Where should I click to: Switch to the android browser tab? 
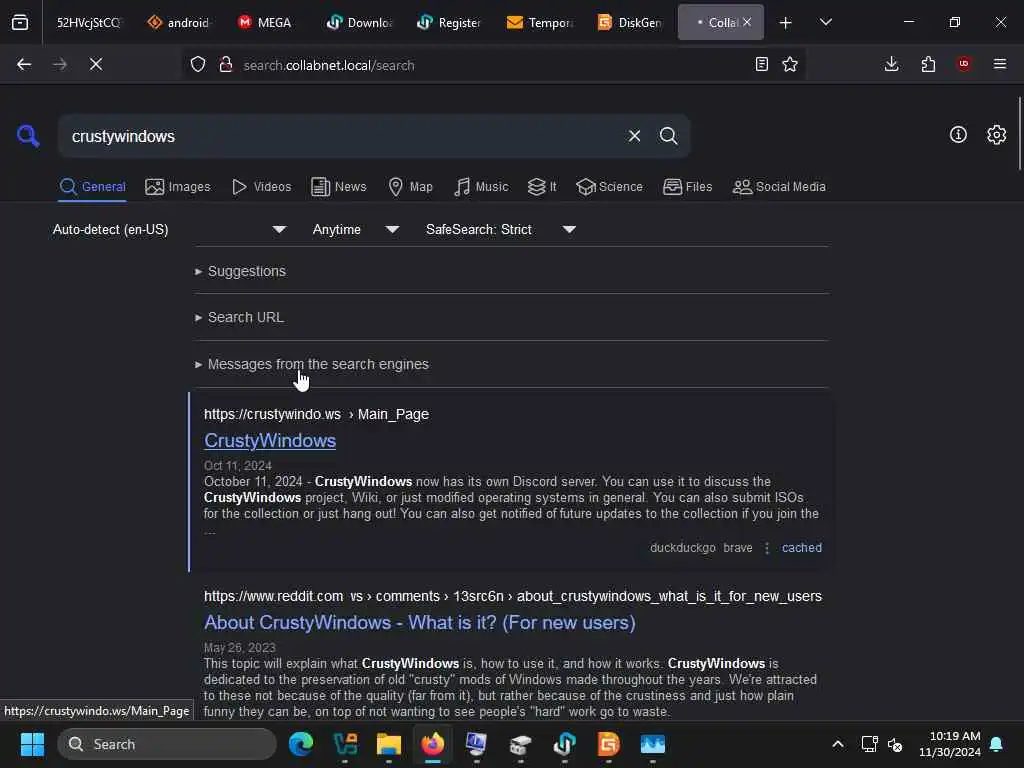178,23
